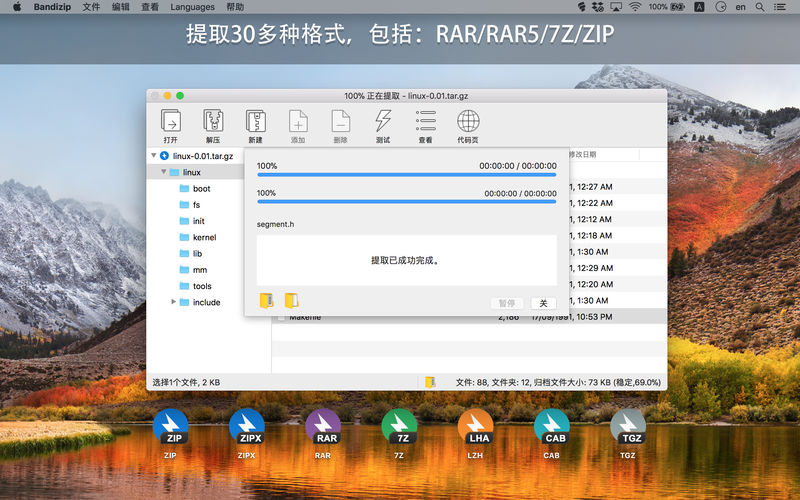Click the teal CAB format badge
Viewport: 800px width, 500px height.
coord(552,427)
